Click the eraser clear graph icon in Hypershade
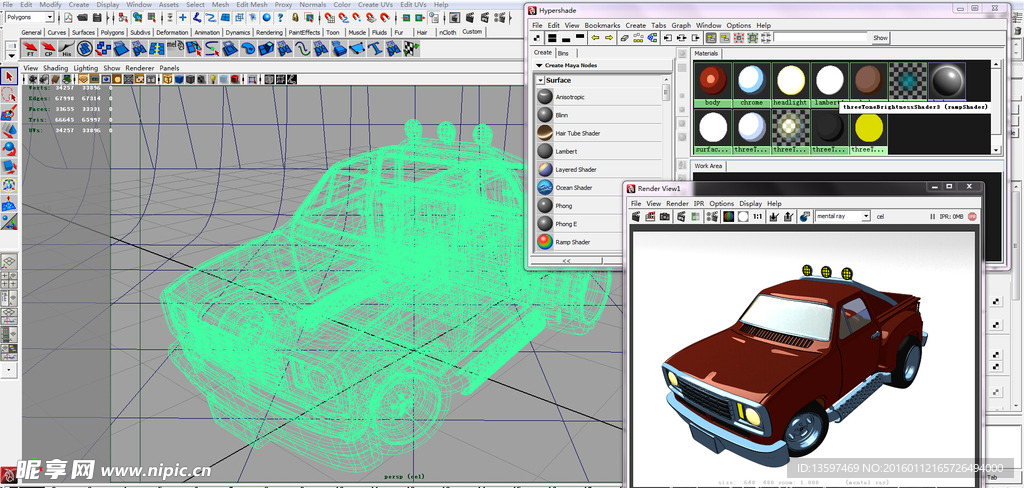The image size is (1024, 488). [x=624, y=38]
